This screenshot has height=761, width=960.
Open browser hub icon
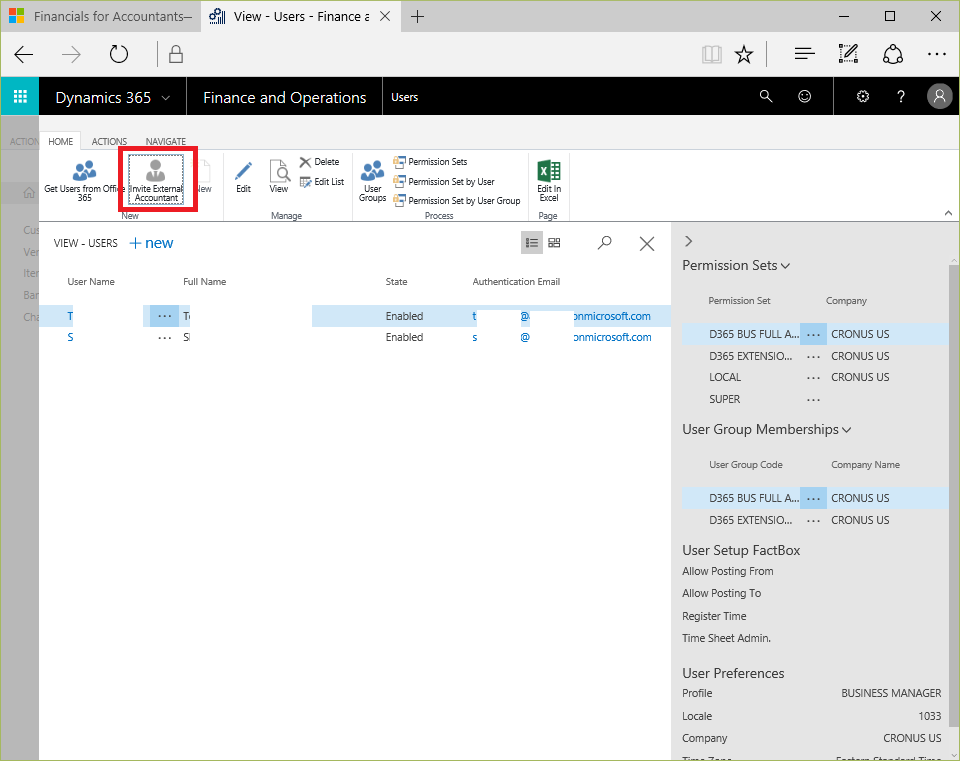[x=804, y=54]
